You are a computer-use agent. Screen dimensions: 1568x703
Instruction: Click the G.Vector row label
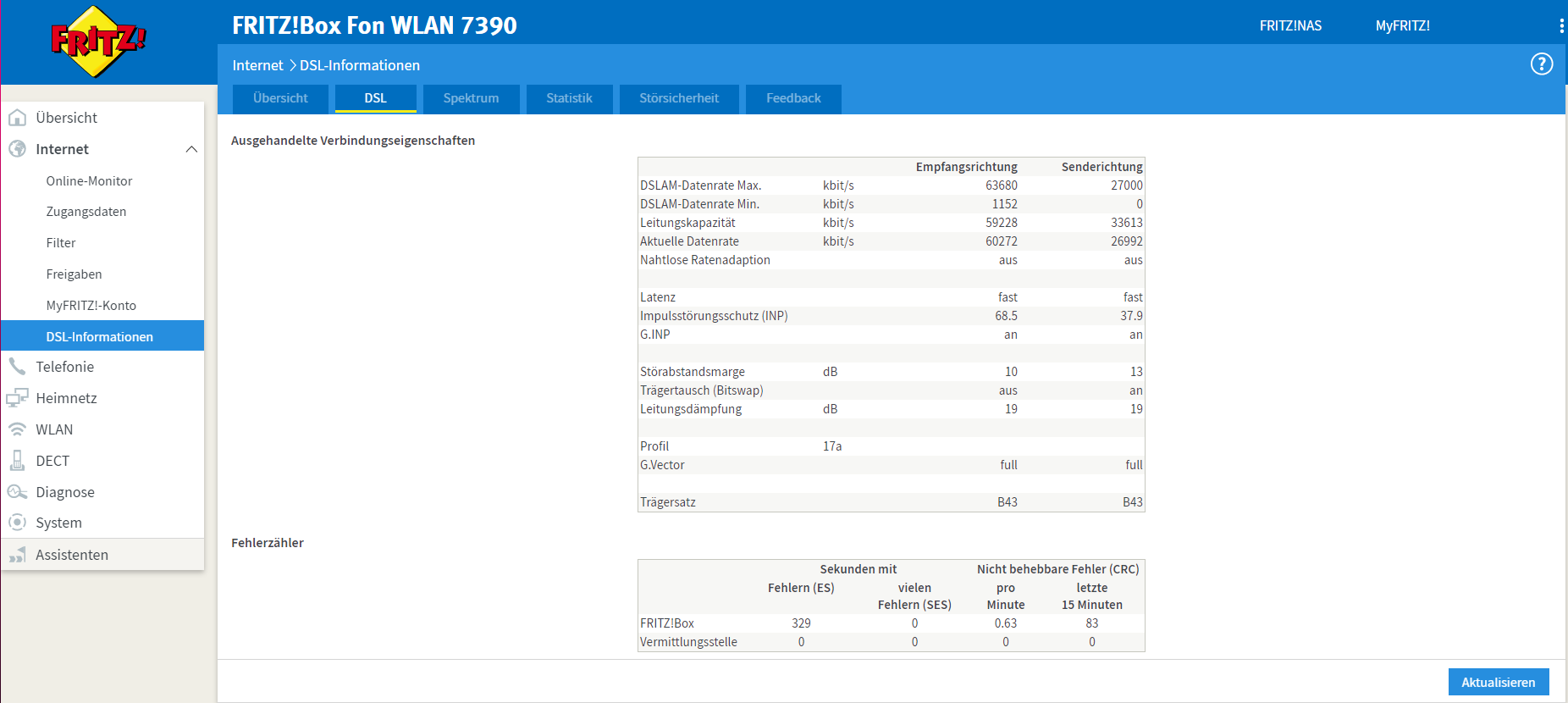coord(662,465)
